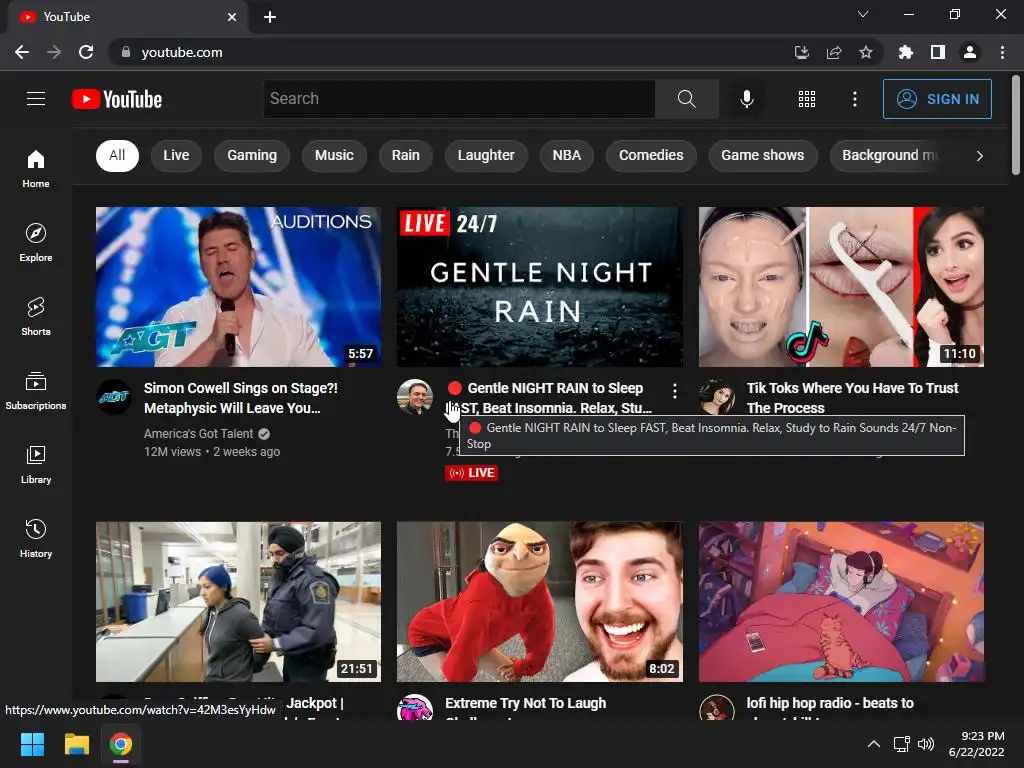Open History in sidebar
The width and height of the screenshot is (1024, 768).
tap(36, 539)
